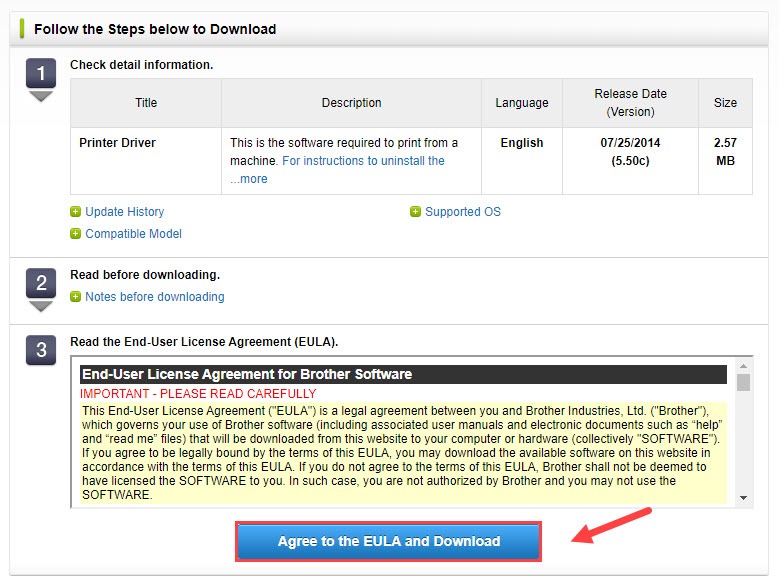The width and height of the screenshot is (779, 587).
Task: Click the EULA scrollbar down arrow
Action: tap(743, 498)
